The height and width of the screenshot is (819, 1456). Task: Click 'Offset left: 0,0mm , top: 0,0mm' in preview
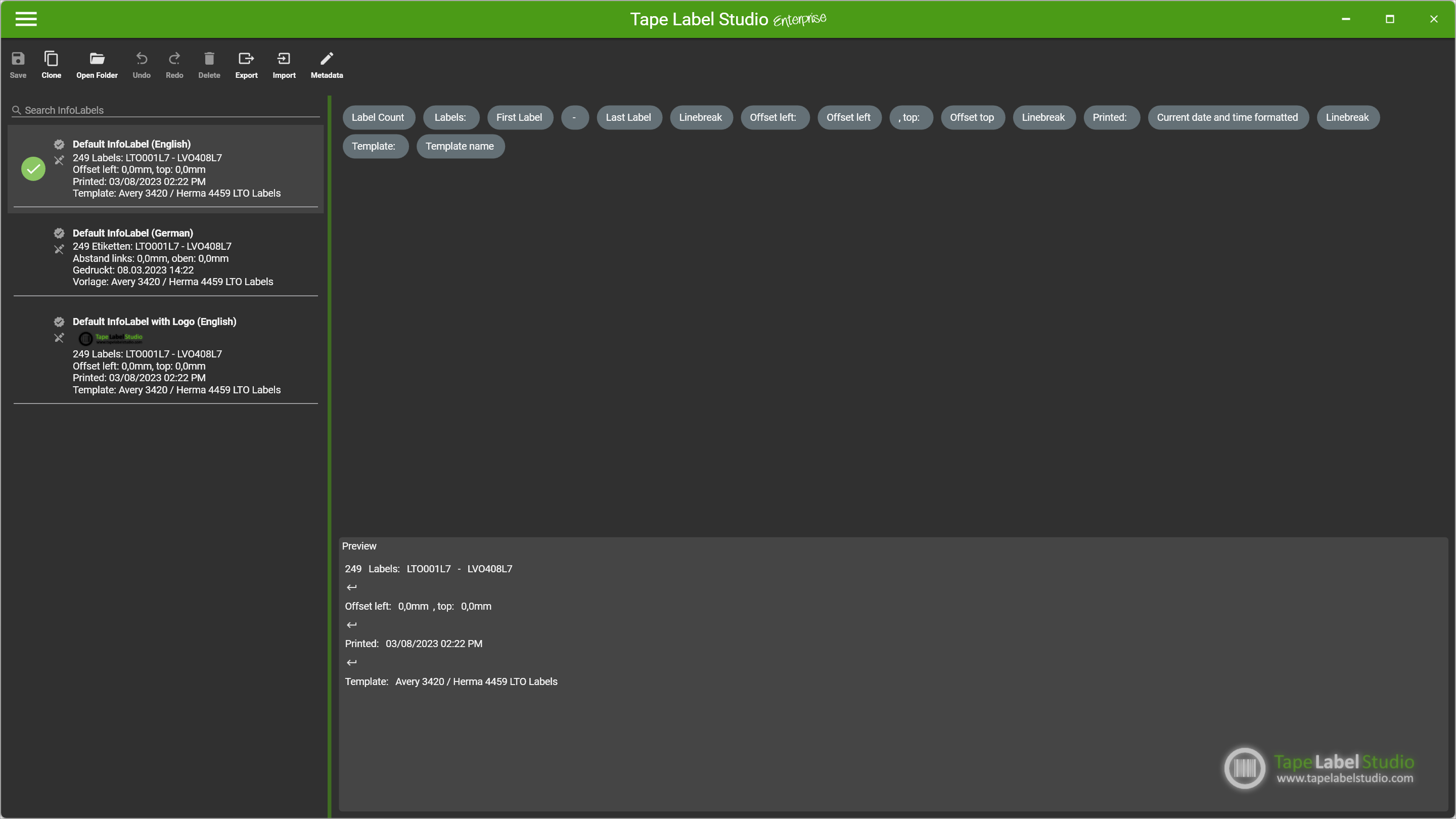418,607
